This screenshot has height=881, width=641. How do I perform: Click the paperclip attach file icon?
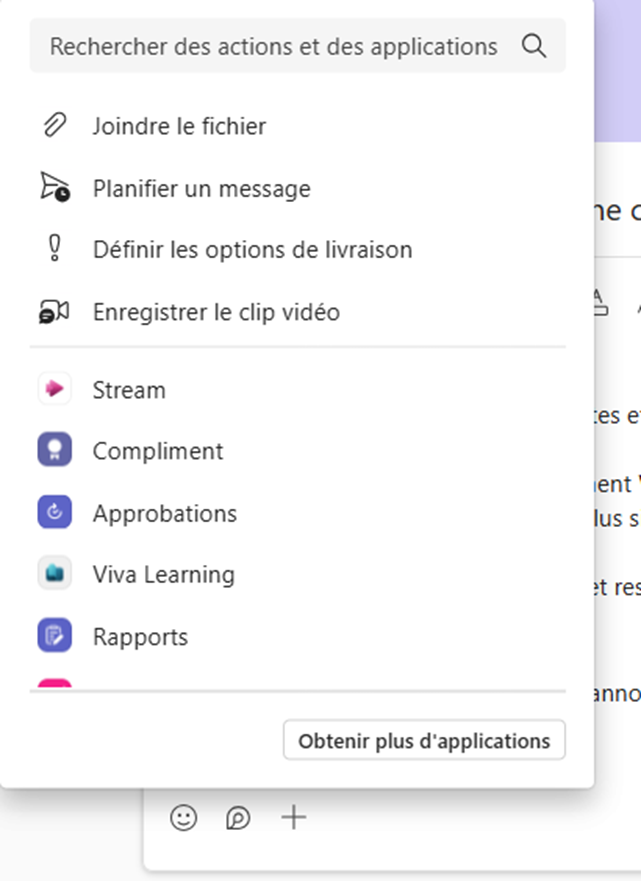pos(54,126)
